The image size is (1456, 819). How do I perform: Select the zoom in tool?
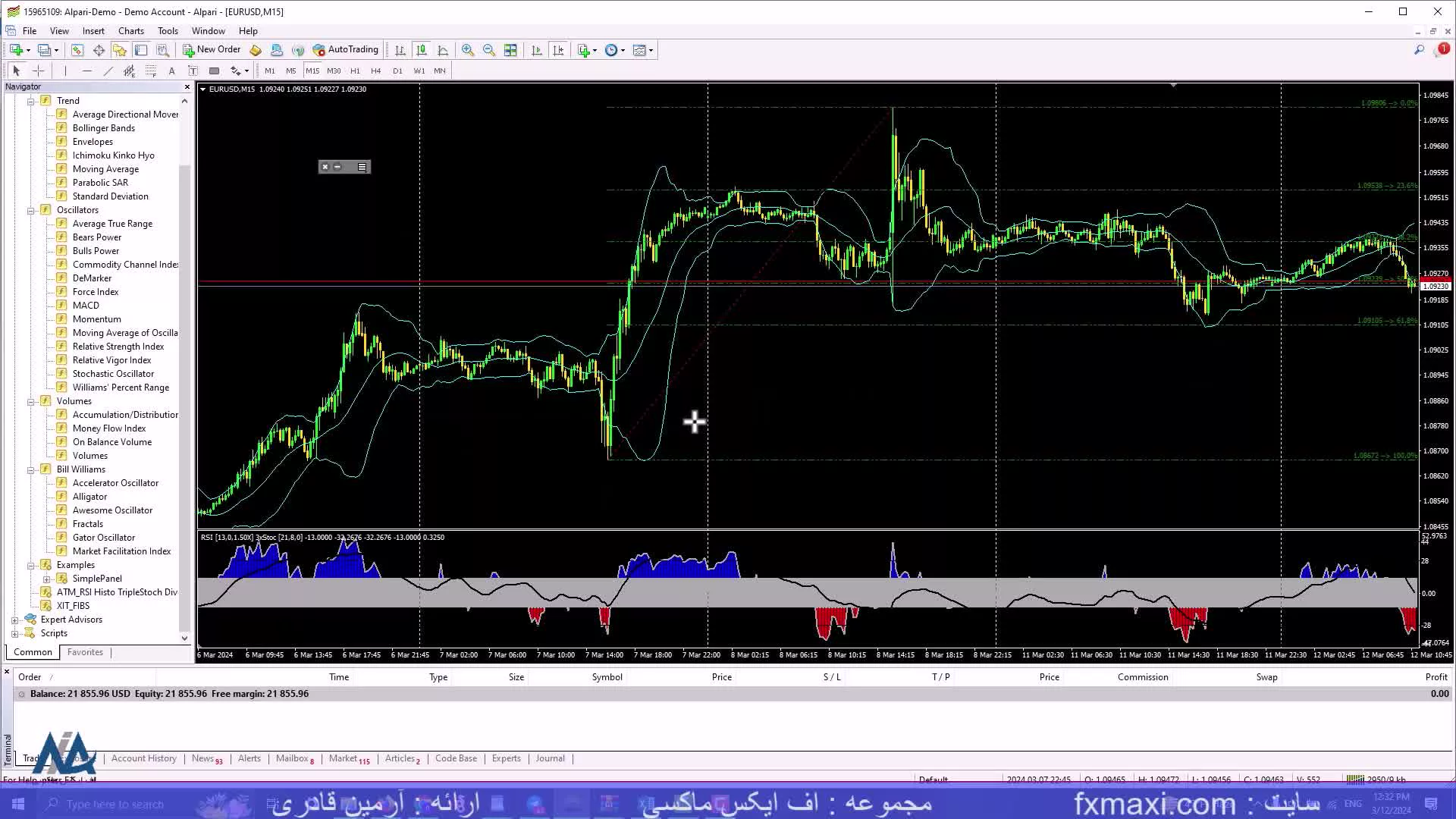click(x=467, y=50)
